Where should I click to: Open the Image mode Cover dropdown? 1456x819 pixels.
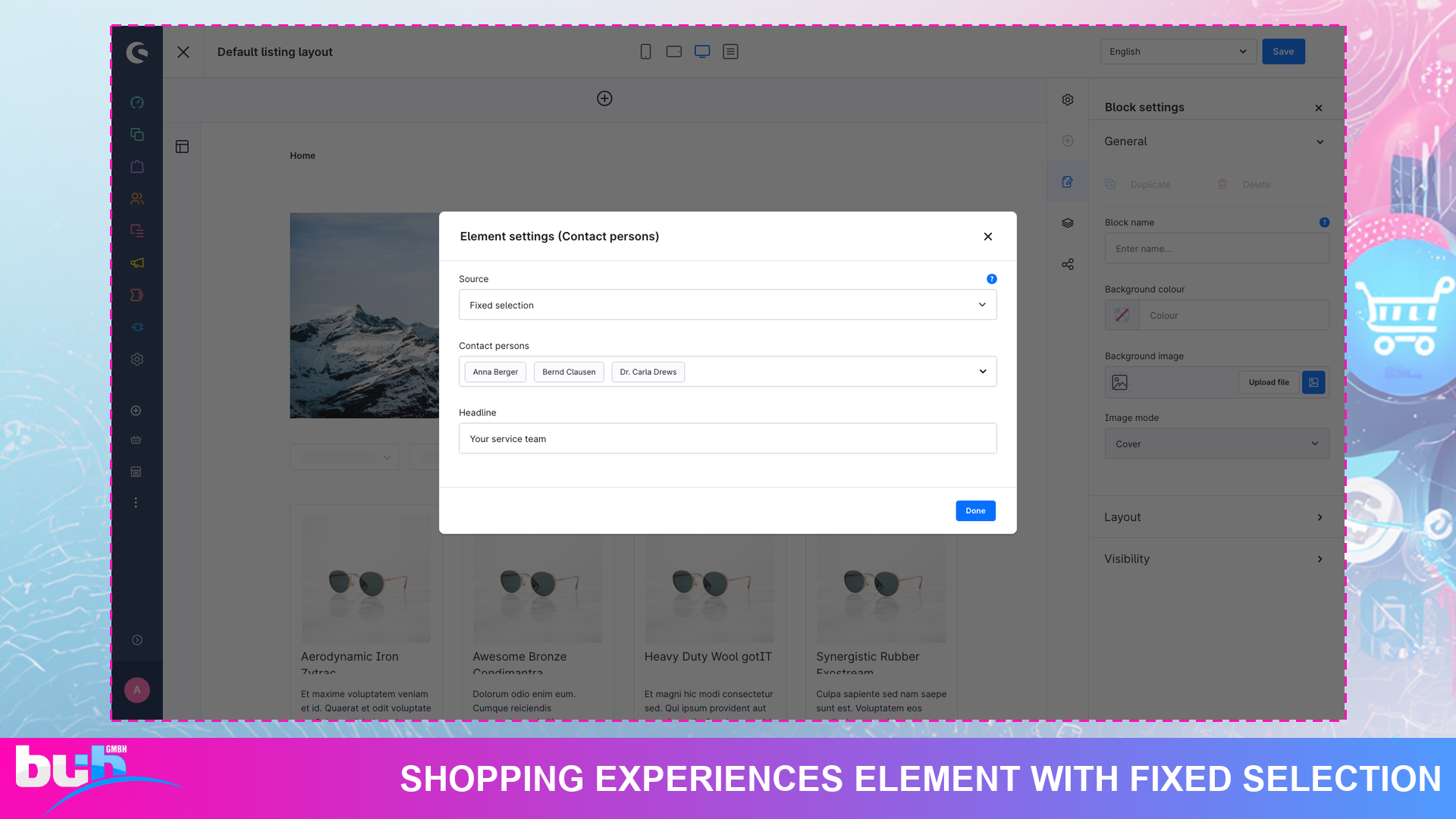(1216, 444)
